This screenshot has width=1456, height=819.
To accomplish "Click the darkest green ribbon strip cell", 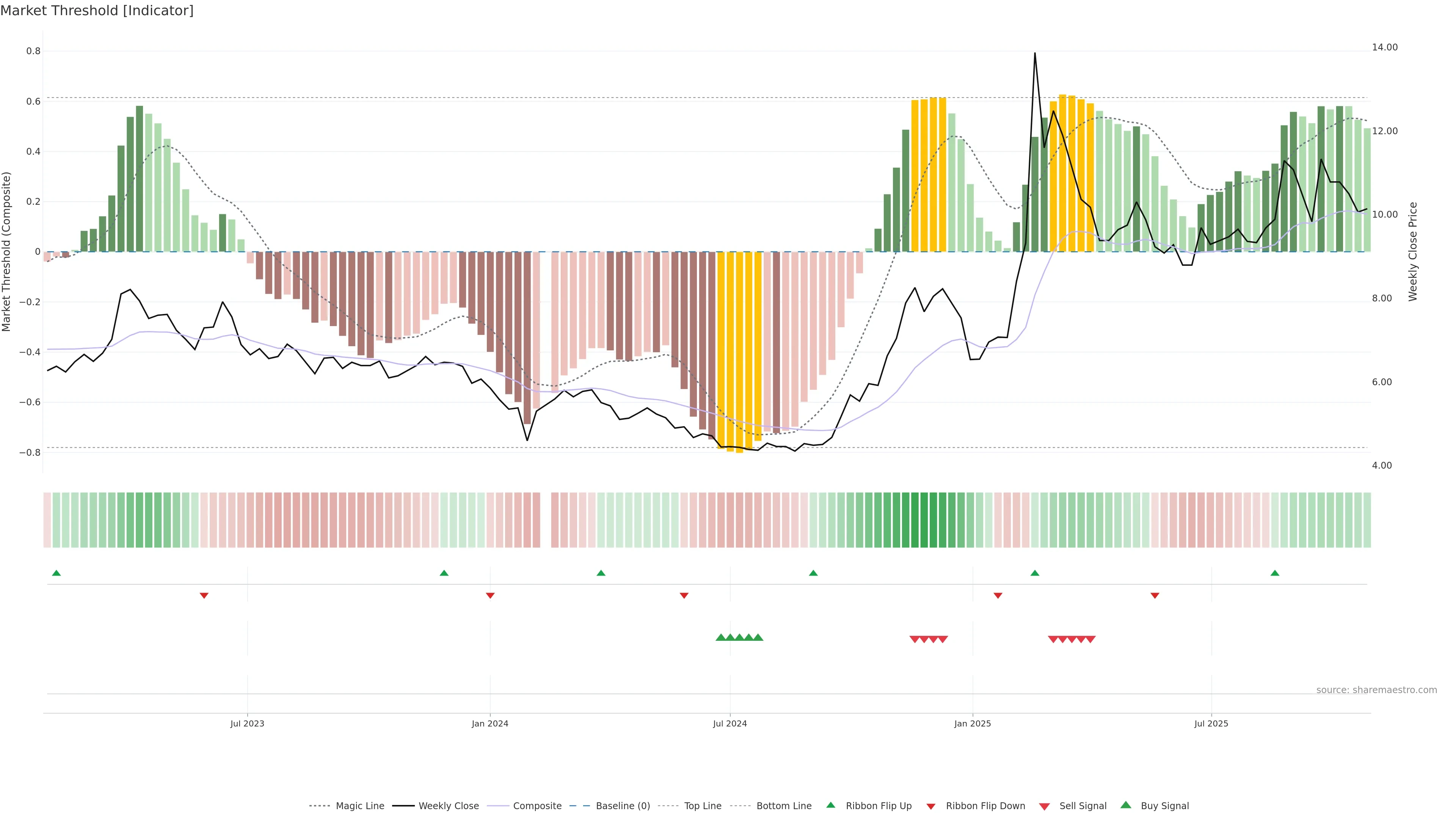I will [915, 520].
